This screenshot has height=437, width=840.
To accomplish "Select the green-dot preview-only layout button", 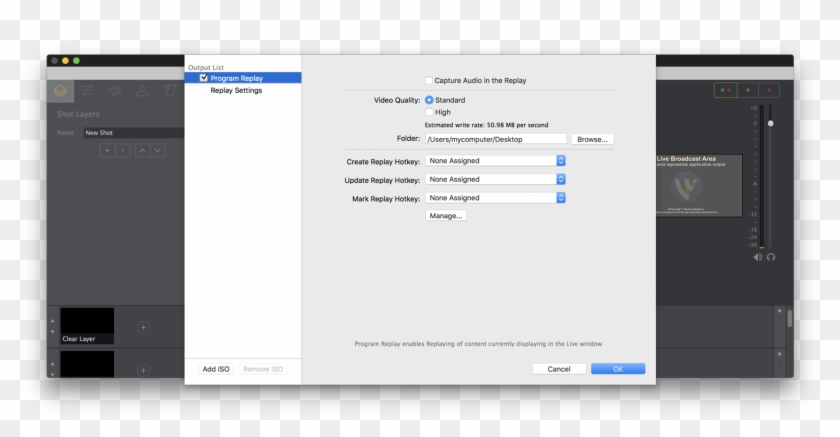I will click(748, 90).
